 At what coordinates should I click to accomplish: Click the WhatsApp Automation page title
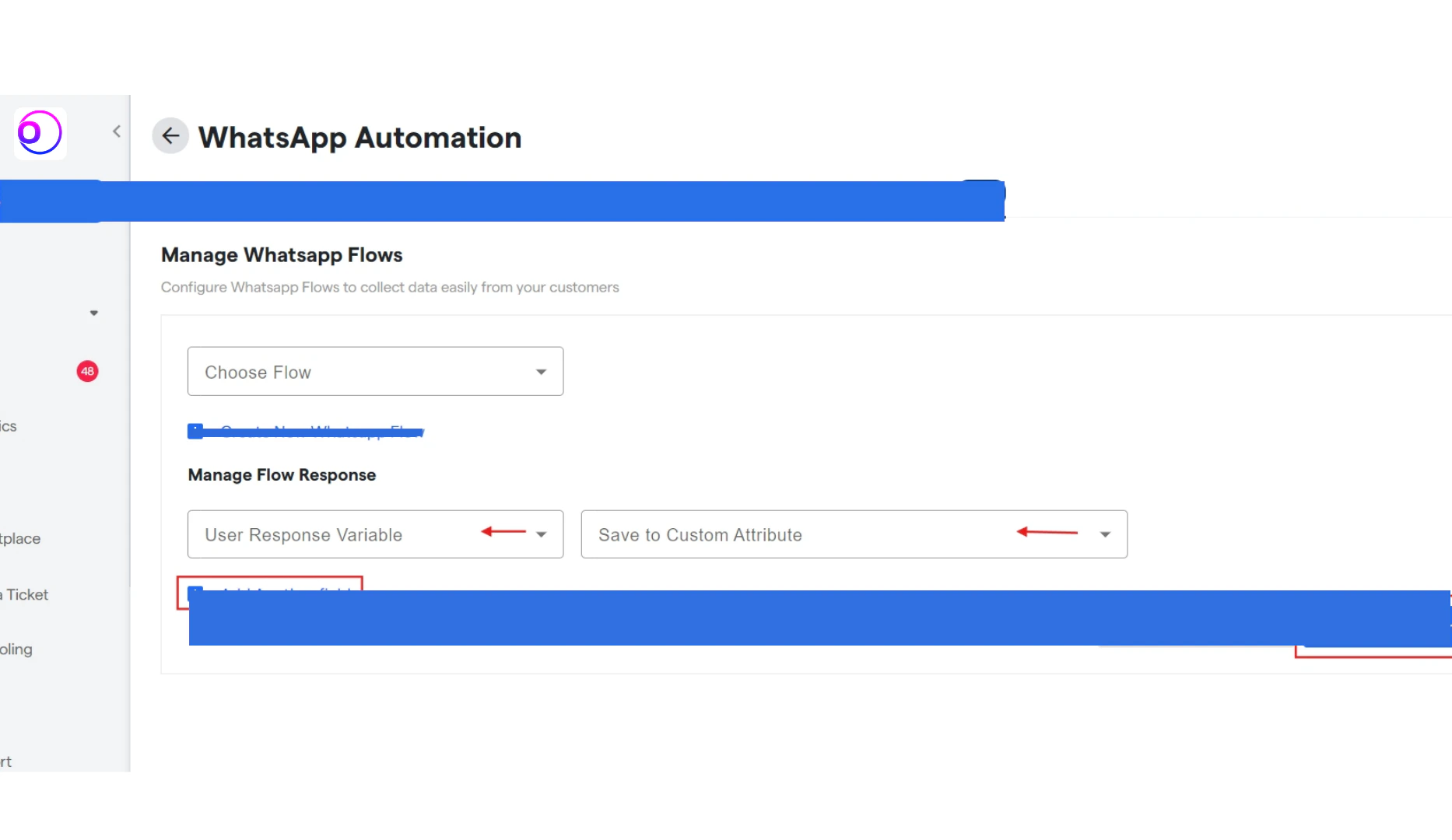(359, 138)
